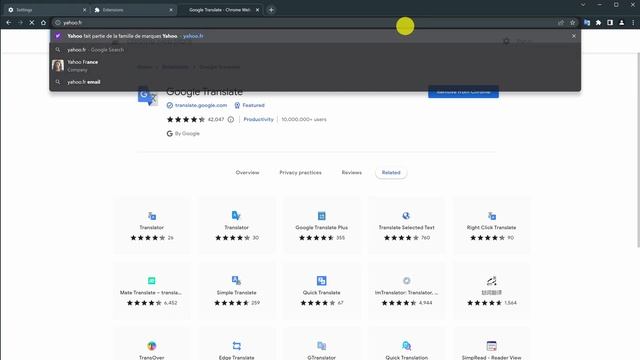This screenshot has width=640, height=360.
Task: Open SimpRead Reader View extension icon
Action: click(491, 346)
